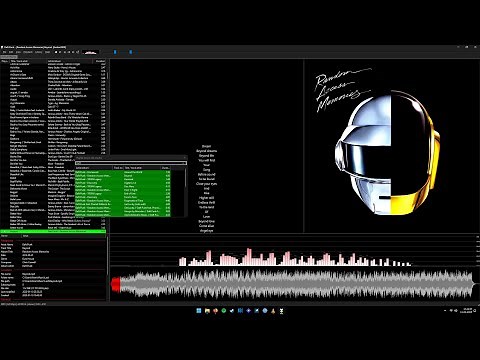Image resolution: width=480 pixels, height=360 pixels.
Task: Click the Value column header in properties panel
Action: [63, 236]
